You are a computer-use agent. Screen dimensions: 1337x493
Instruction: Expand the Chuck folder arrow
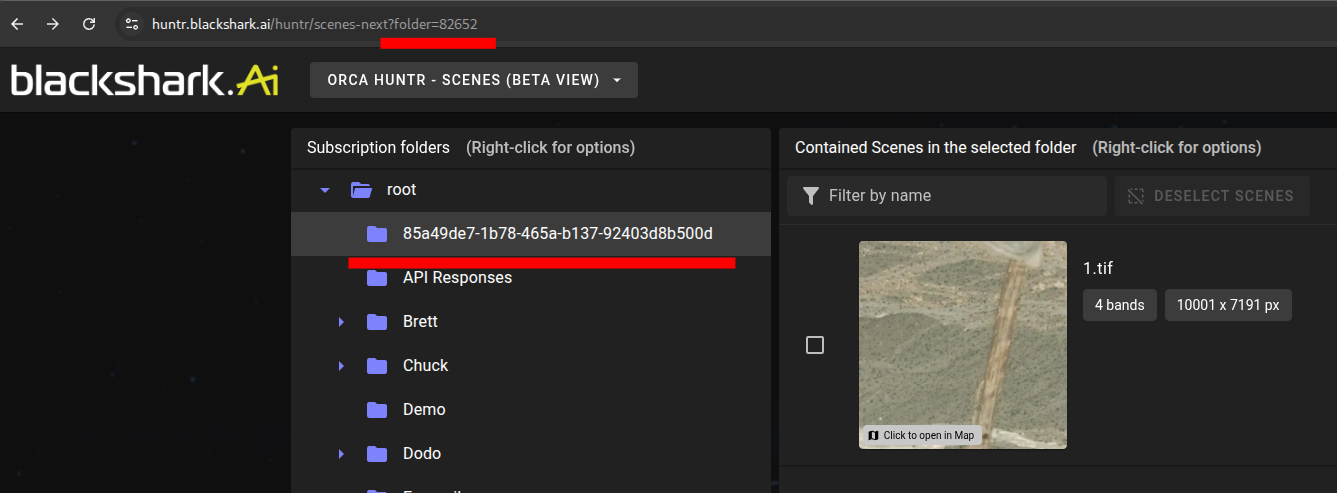pos(341,366)
